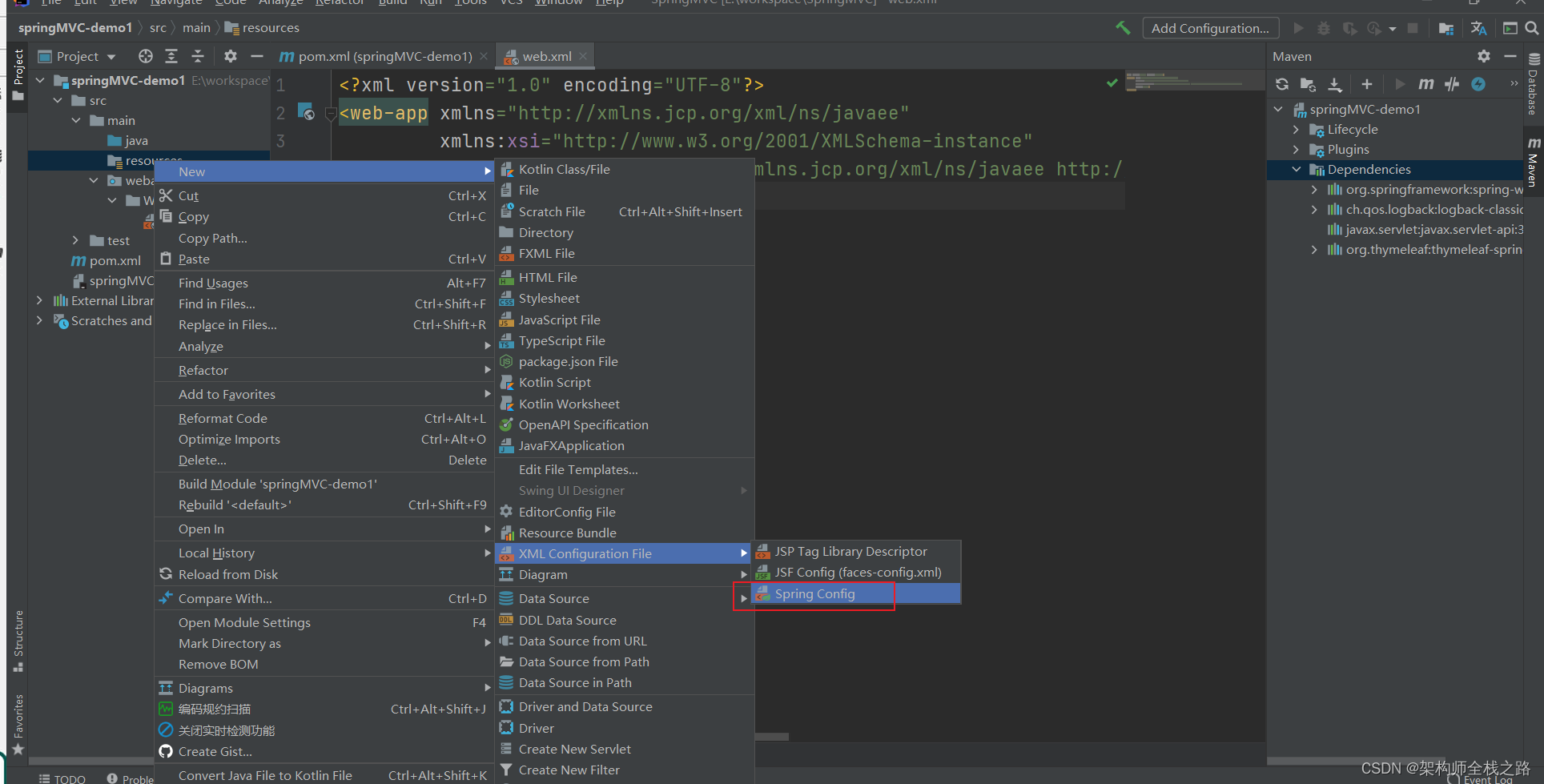Image resolution: width=1544 pixels, height=784 pixels.
Task: Collapse the springMVC-demo1 root in project tree
Action: [40, 80]
